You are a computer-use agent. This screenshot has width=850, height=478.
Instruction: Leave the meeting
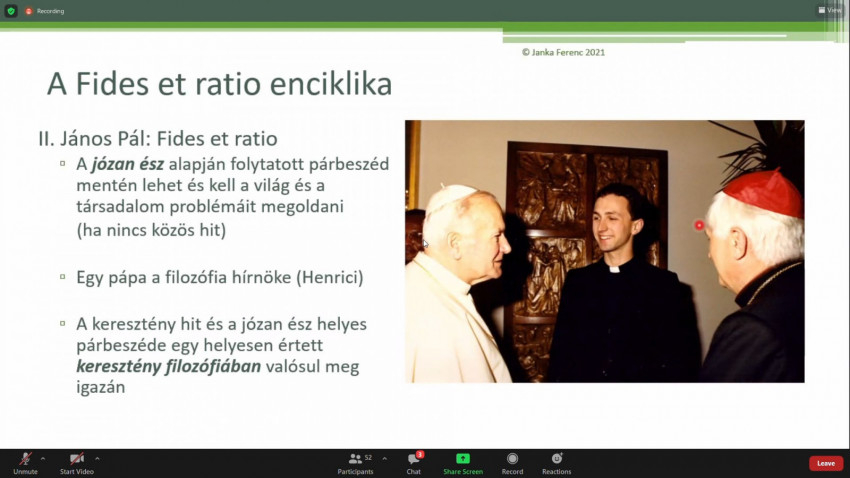point(825,463)
